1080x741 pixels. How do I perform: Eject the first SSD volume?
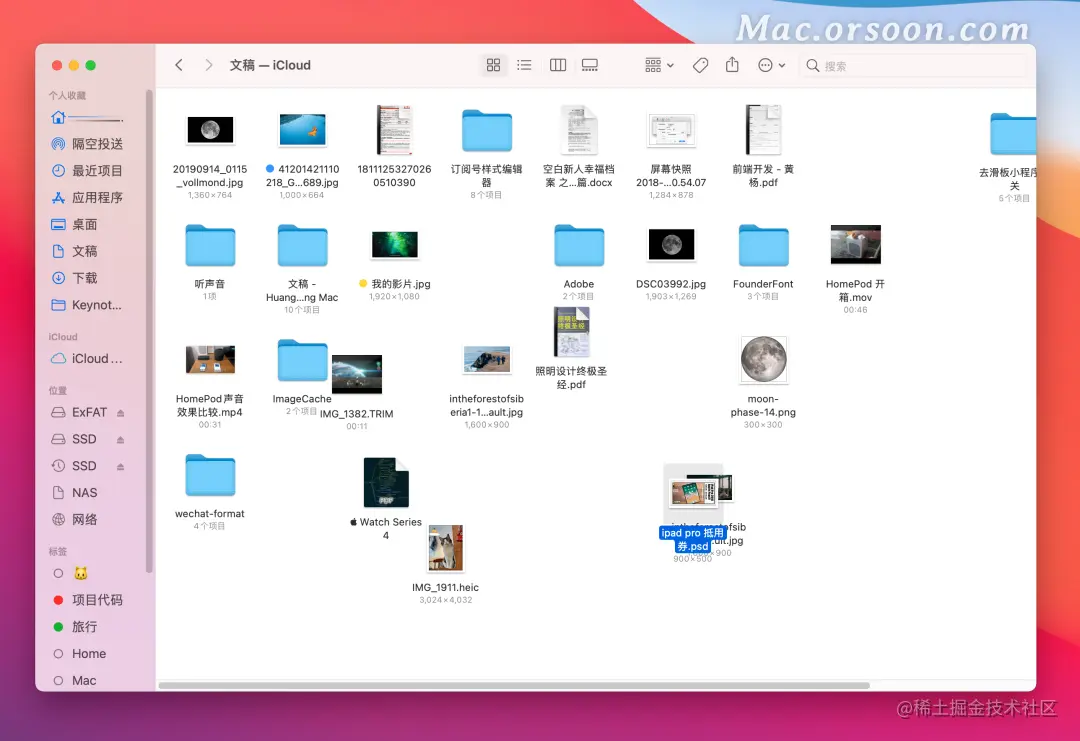[121, 440]
